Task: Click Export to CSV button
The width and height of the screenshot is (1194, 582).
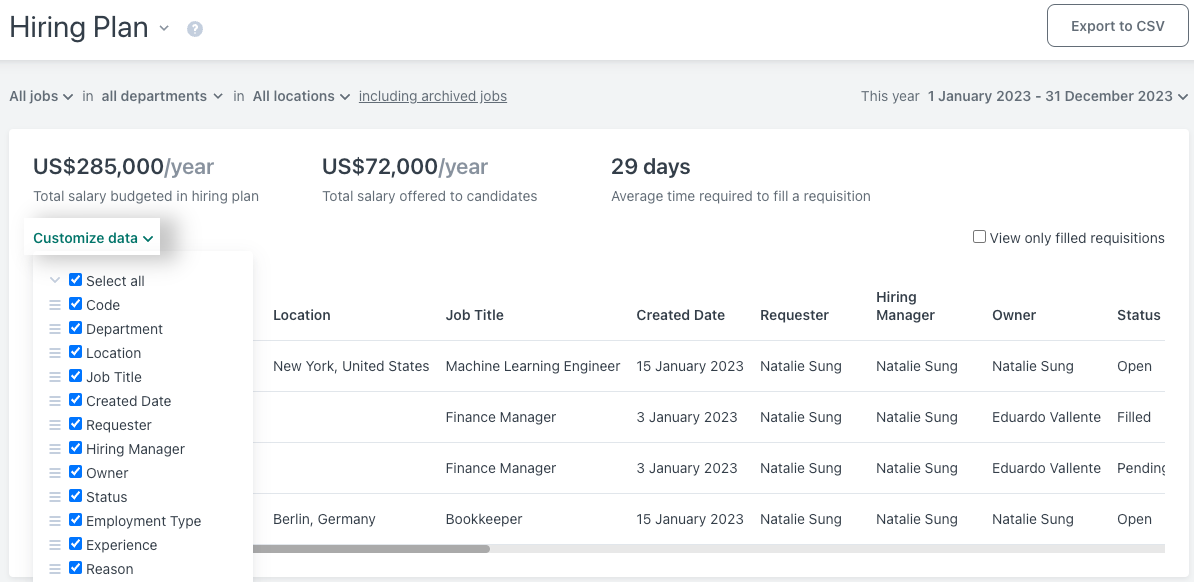Action: point(1118,26)
